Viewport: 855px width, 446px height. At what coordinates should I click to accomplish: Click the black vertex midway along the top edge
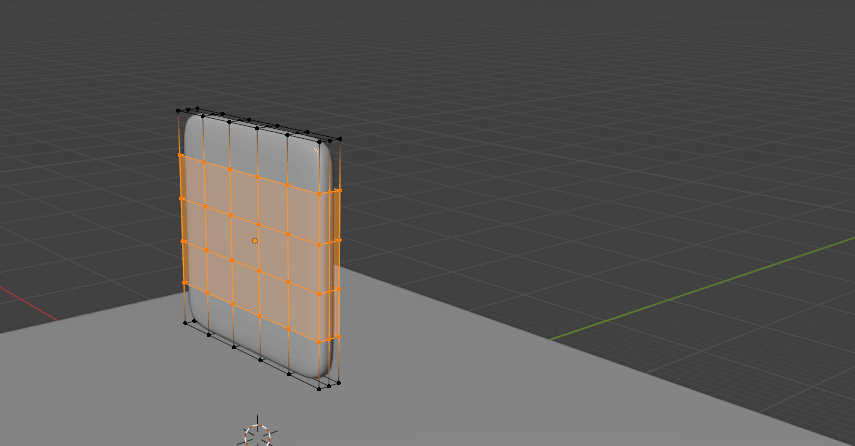[257, 127]
